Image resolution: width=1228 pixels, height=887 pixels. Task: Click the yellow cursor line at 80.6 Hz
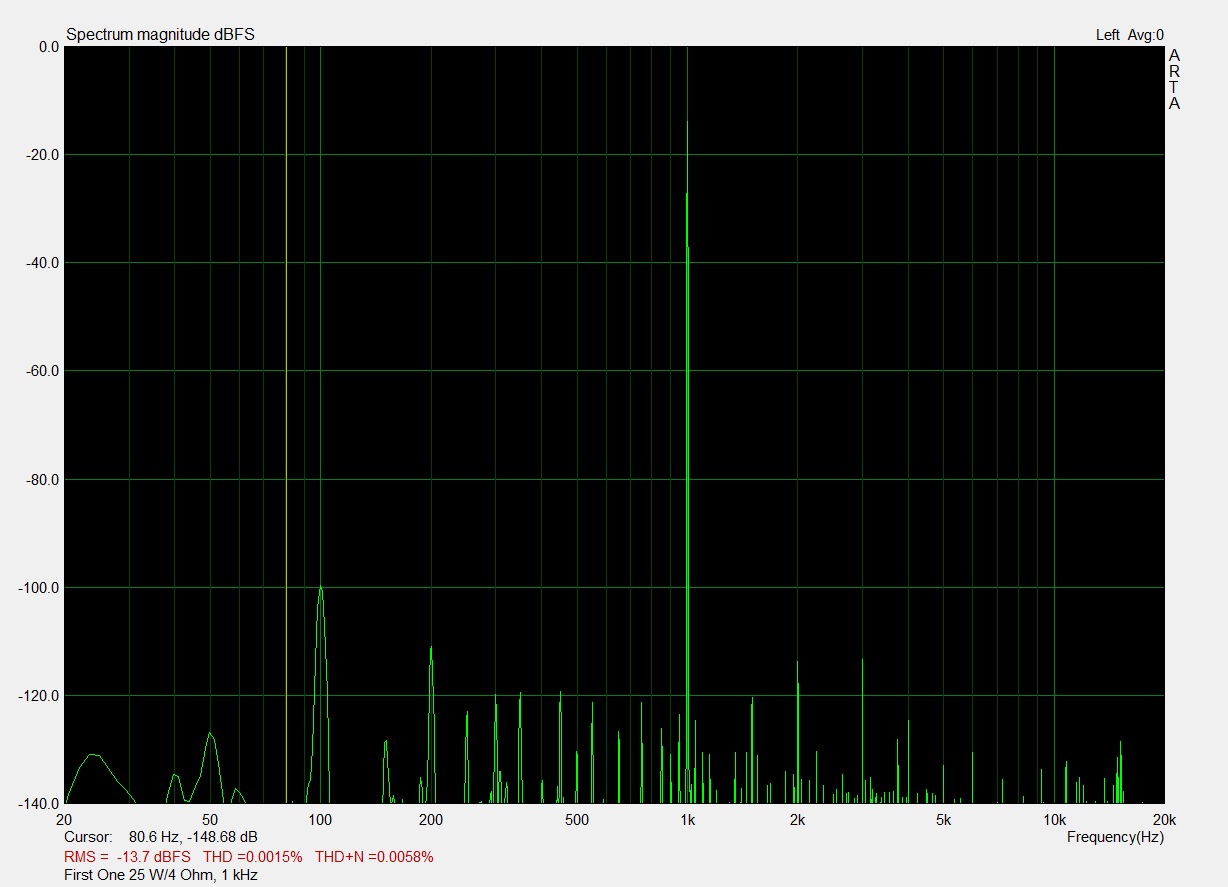(286, 424)
